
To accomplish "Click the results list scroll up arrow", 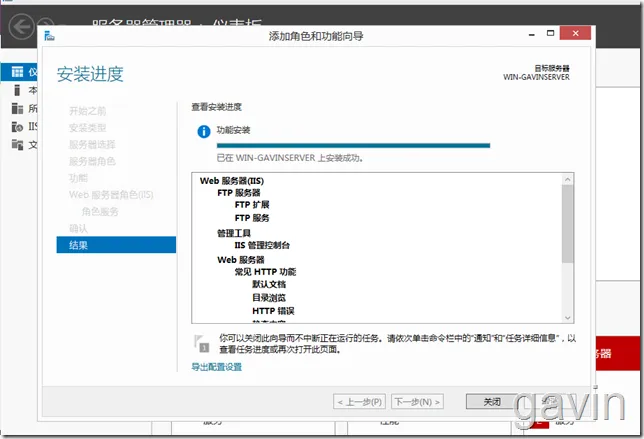I will click(x=568, y=179).
